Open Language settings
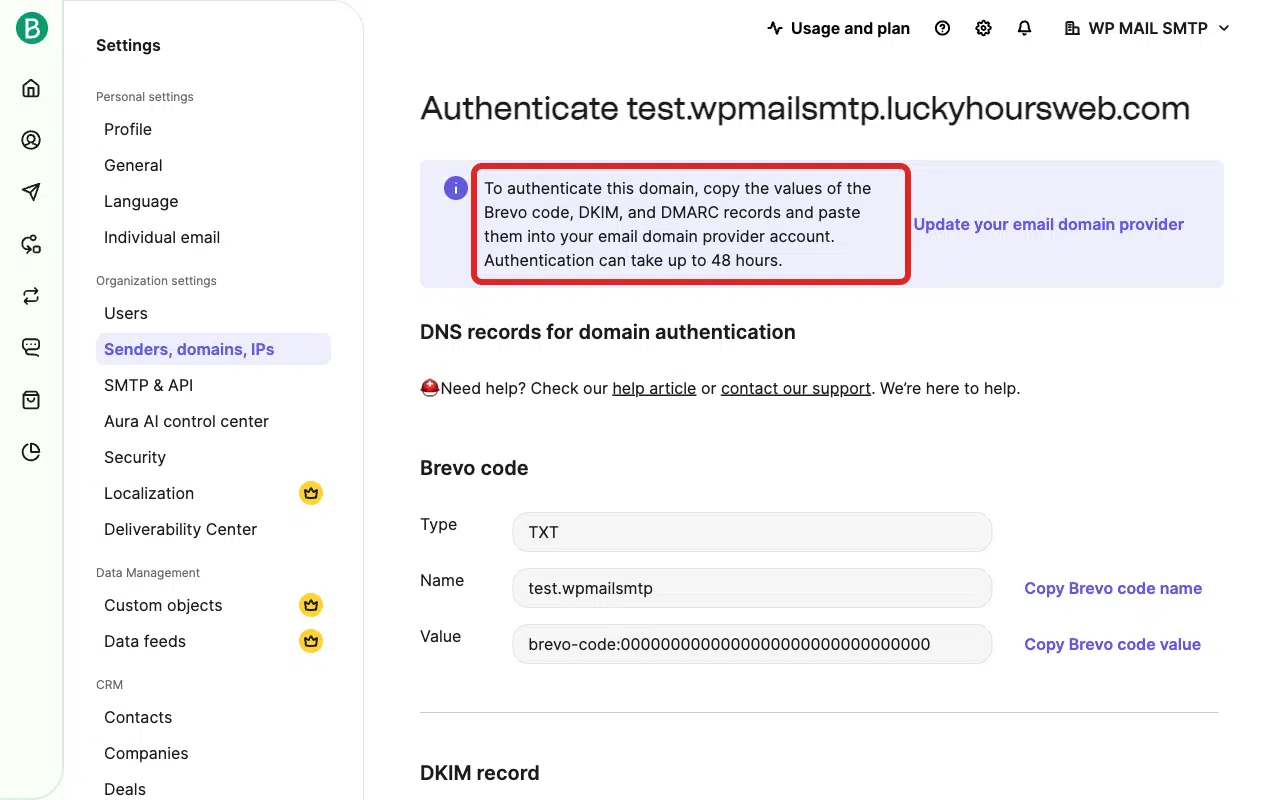Viewport: 1280px width, 800px height. point(141,201)
